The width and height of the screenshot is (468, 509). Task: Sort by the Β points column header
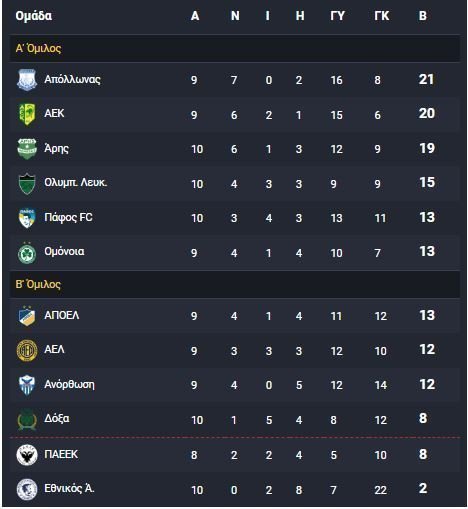(x=423, y=16)
